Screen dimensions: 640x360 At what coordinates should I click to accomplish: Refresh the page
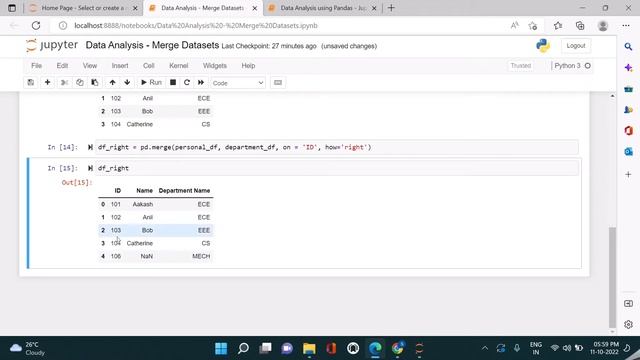click(36, 25)
